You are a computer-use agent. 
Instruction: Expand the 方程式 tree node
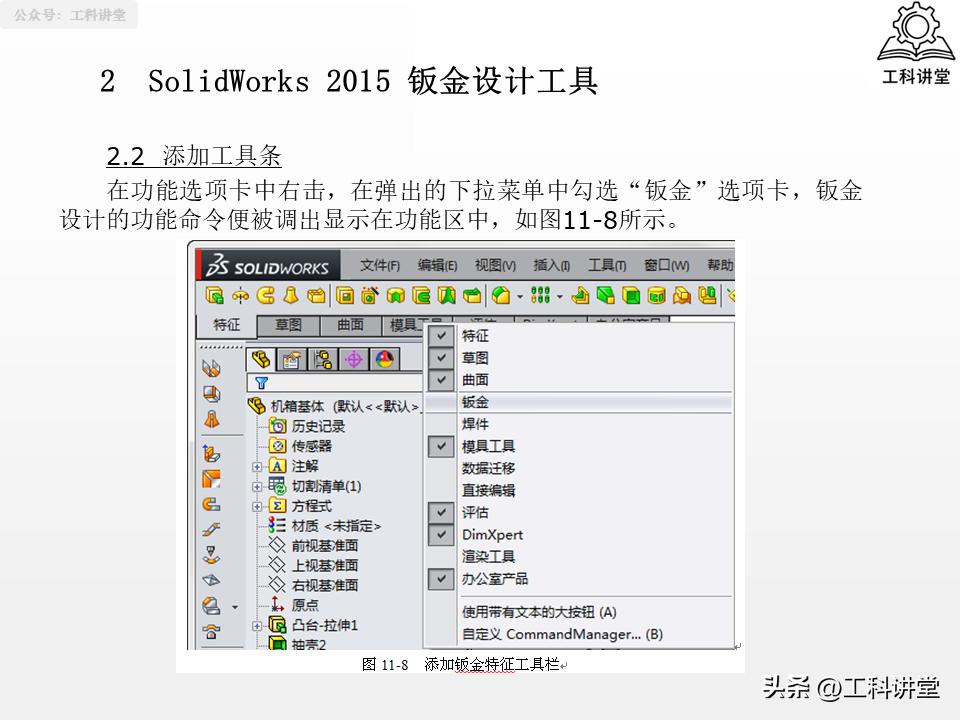[x=257, y=506]
